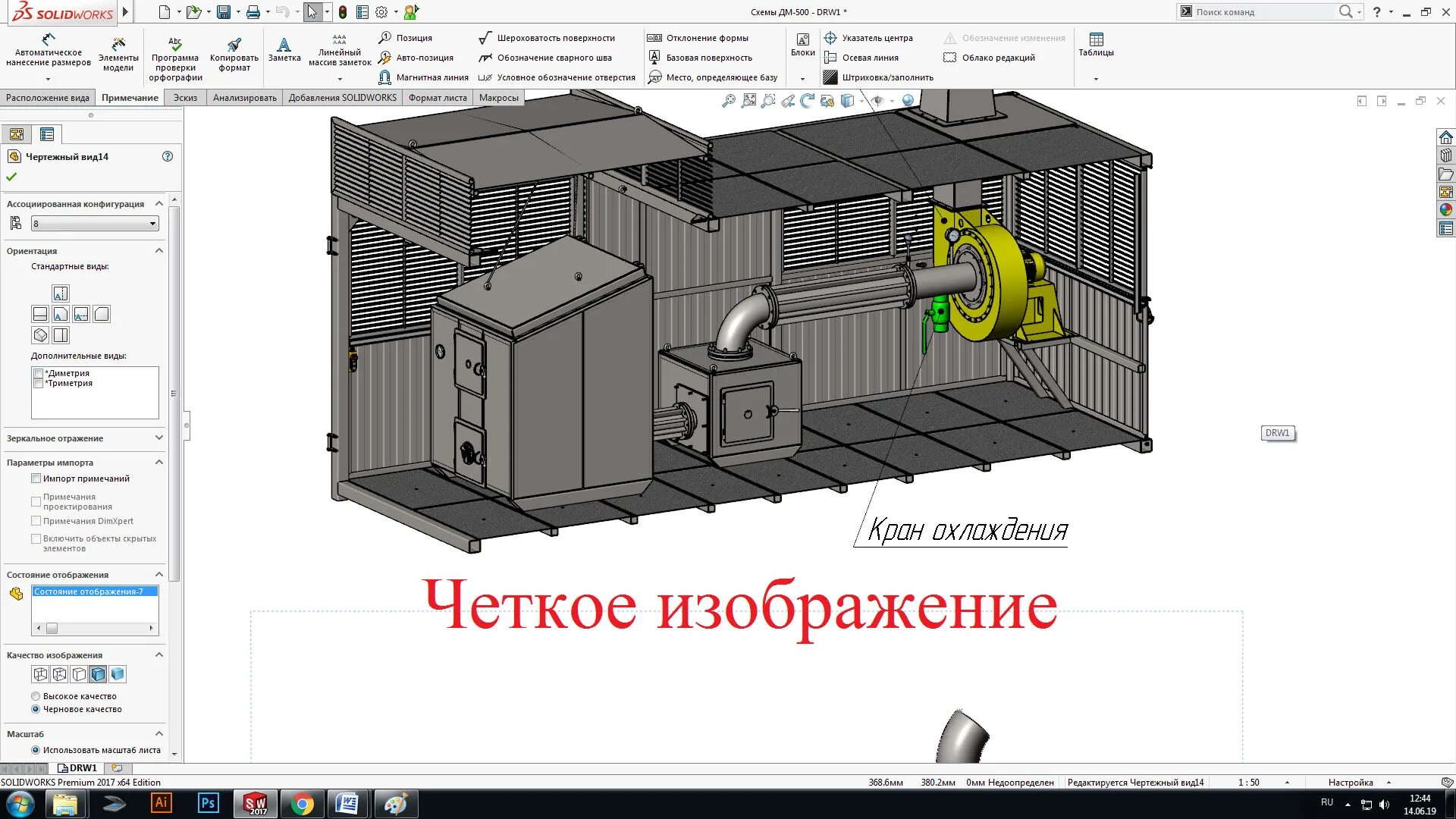1456x819 pixels.
Task: Switch to the Эскиз ribbon tab
Action: (x=185, y=97)
